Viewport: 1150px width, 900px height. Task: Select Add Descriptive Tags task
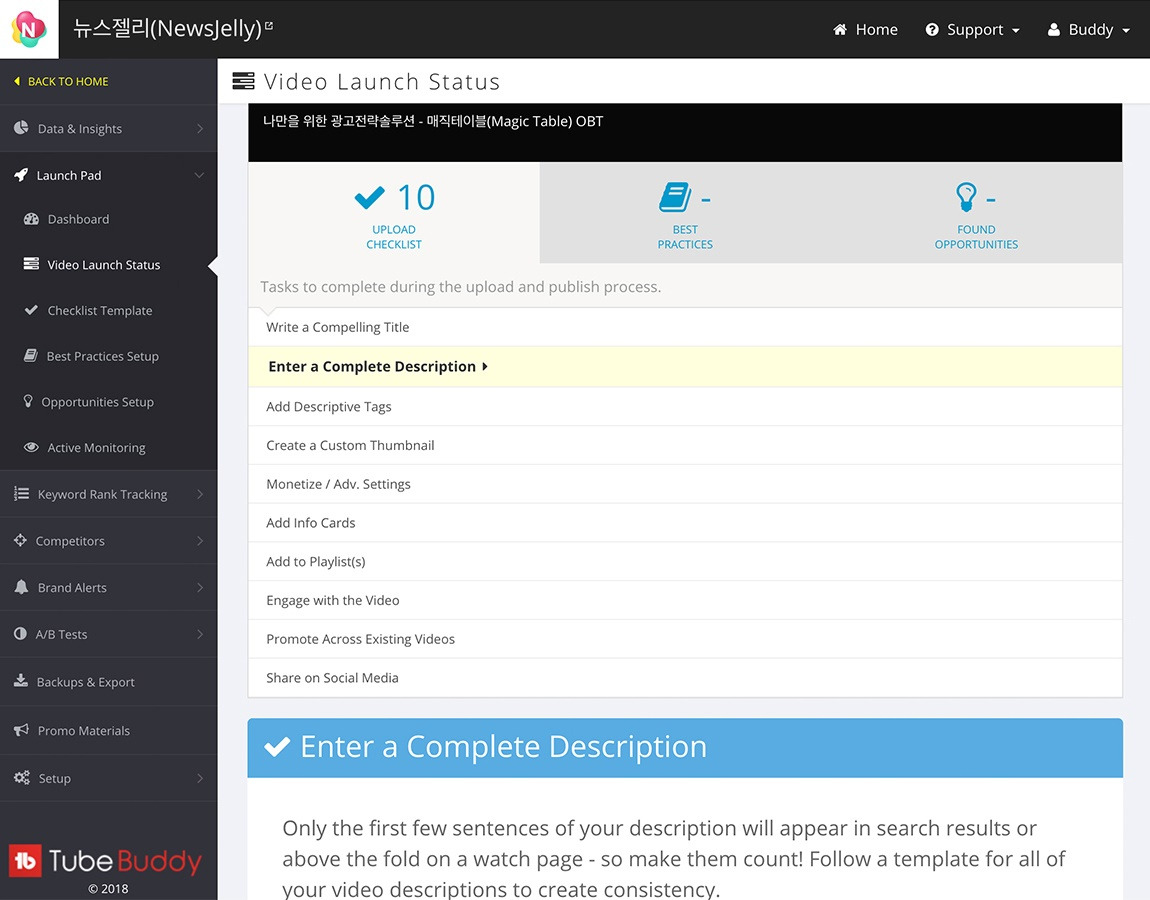coord(685,406)
